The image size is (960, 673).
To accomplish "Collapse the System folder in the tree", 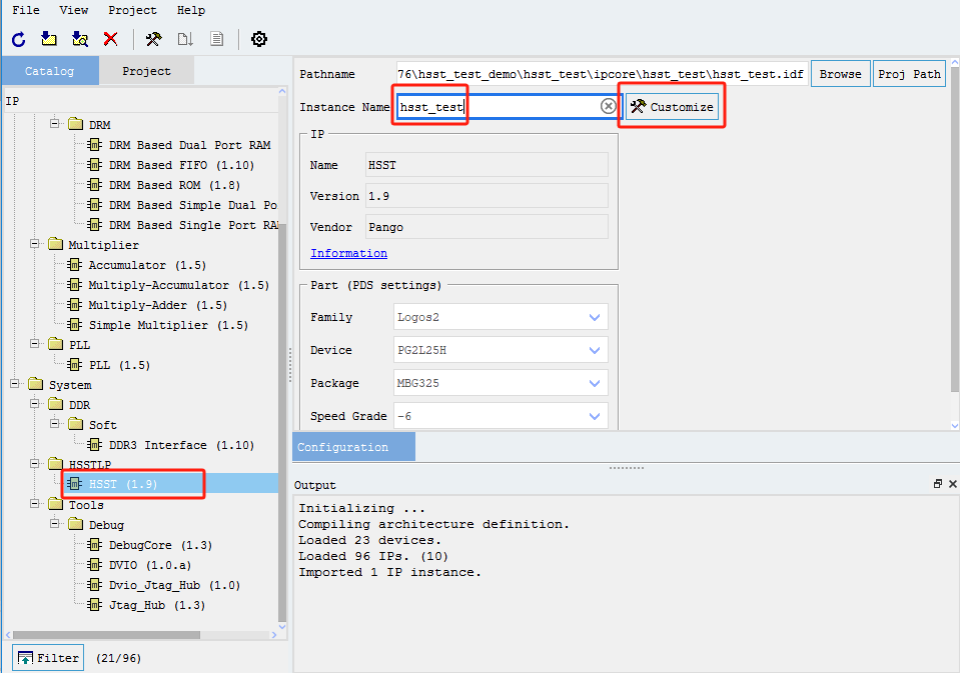I will (x=15, y=384).
